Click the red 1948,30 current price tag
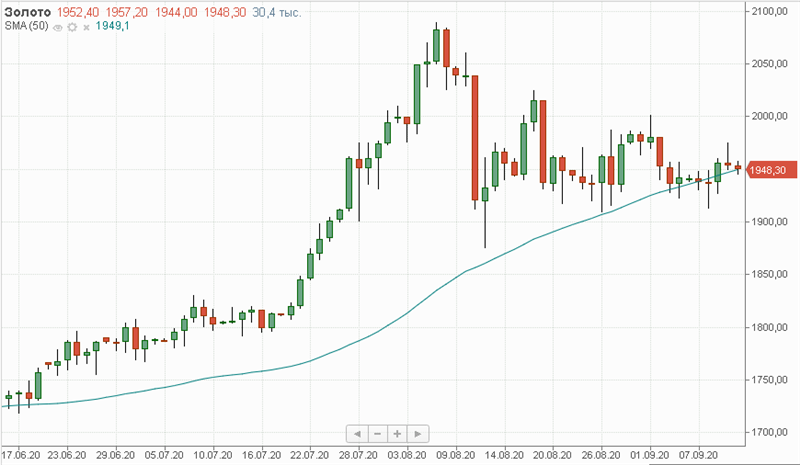Viewport: 800px width, 465px height. [771, 170]
